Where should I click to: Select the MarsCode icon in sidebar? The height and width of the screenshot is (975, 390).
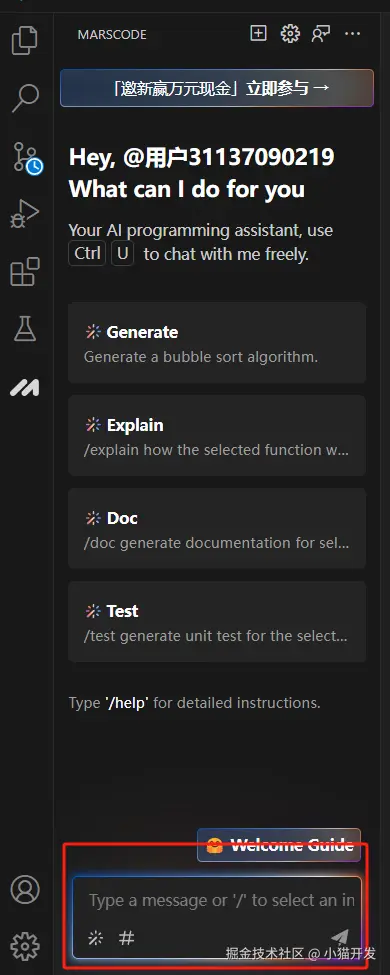click(x=25, y=388)
